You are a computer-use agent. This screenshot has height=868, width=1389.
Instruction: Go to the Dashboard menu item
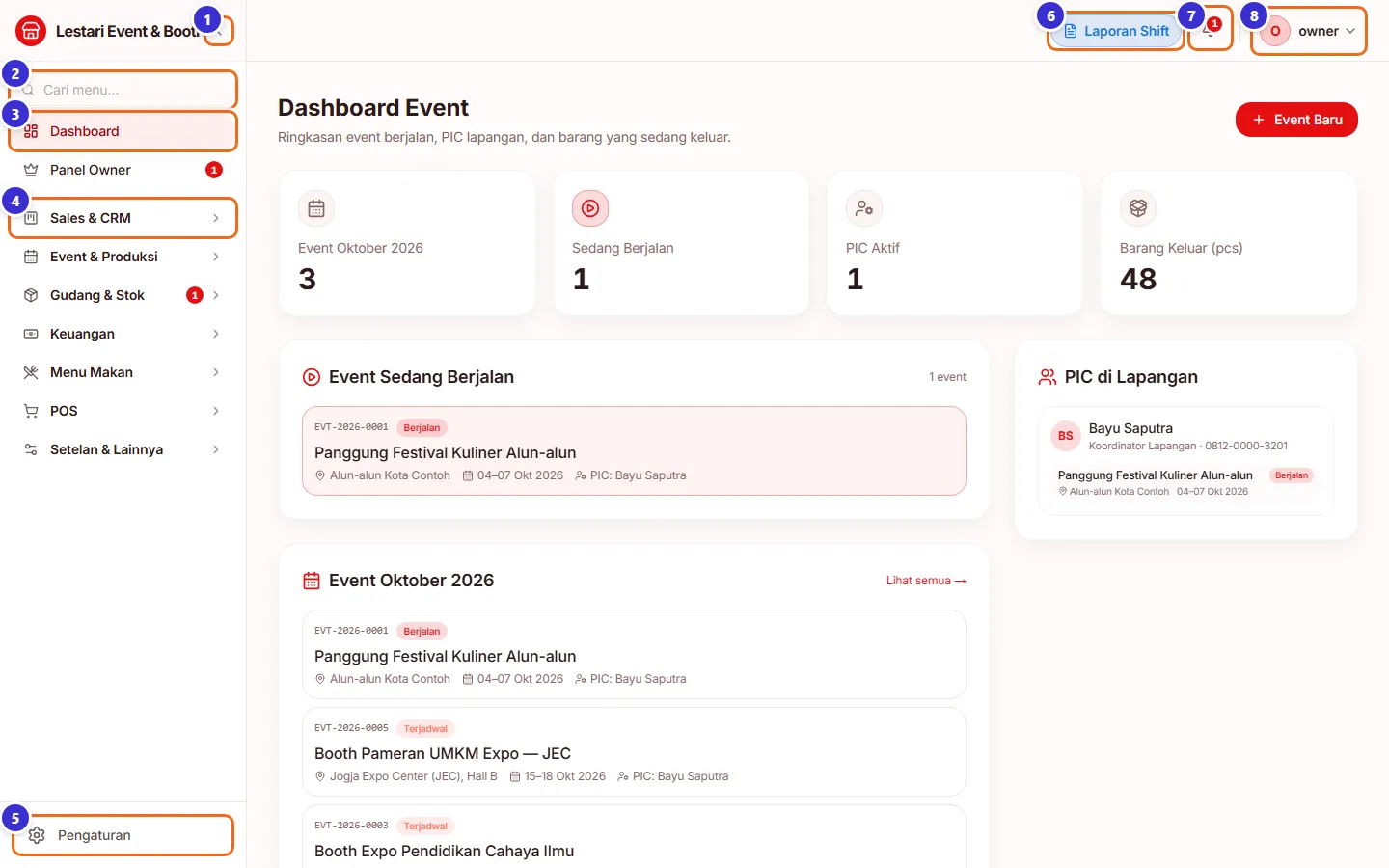123,131
